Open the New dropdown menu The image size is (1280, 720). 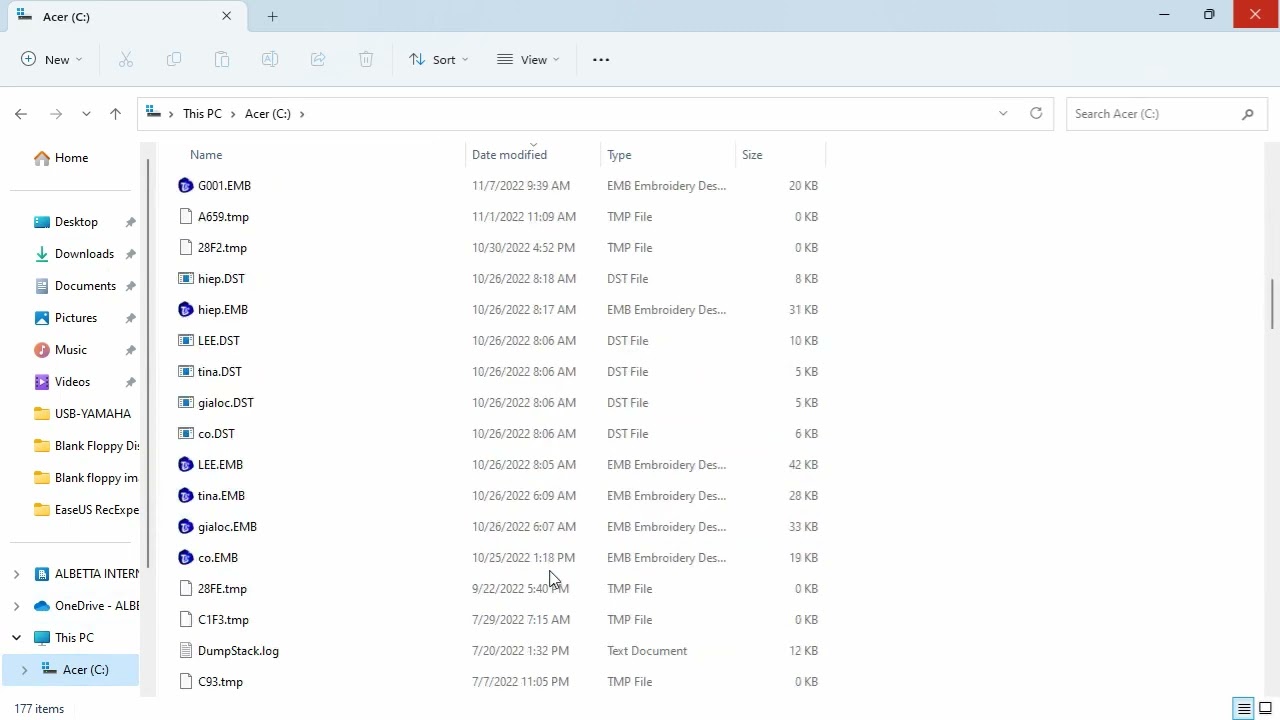(52, 60)
